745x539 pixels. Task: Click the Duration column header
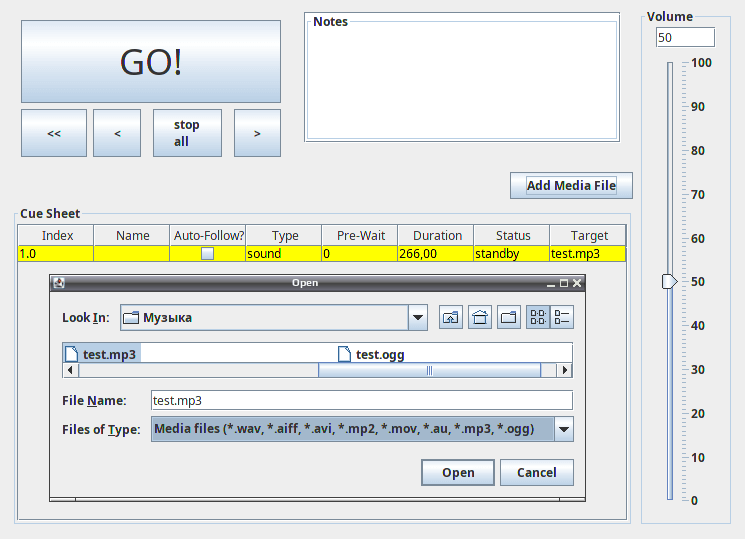point(436,235)
